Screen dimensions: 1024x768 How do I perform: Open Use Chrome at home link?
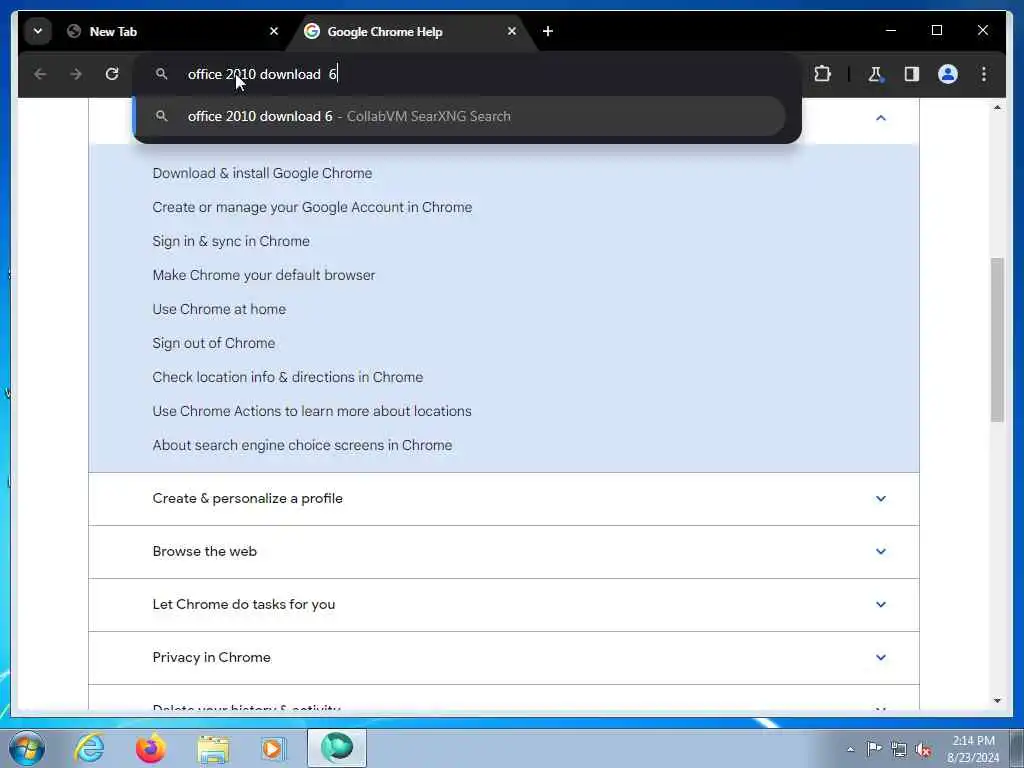[219, 309]
